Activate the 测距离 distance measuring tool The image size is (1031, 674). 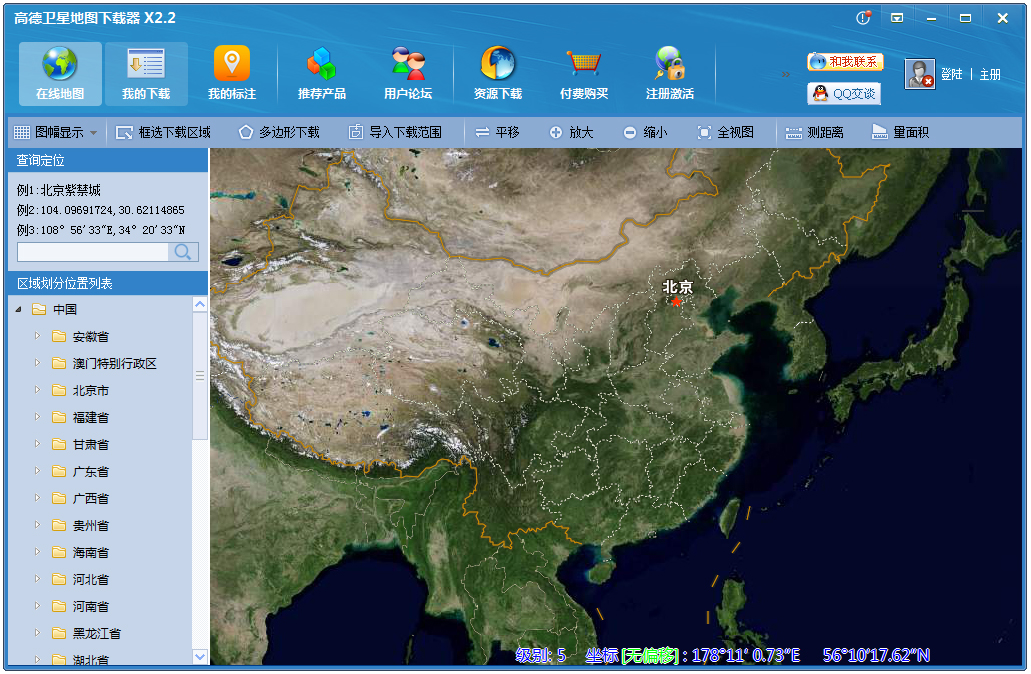pyautogui.click(x=815, y=132)
